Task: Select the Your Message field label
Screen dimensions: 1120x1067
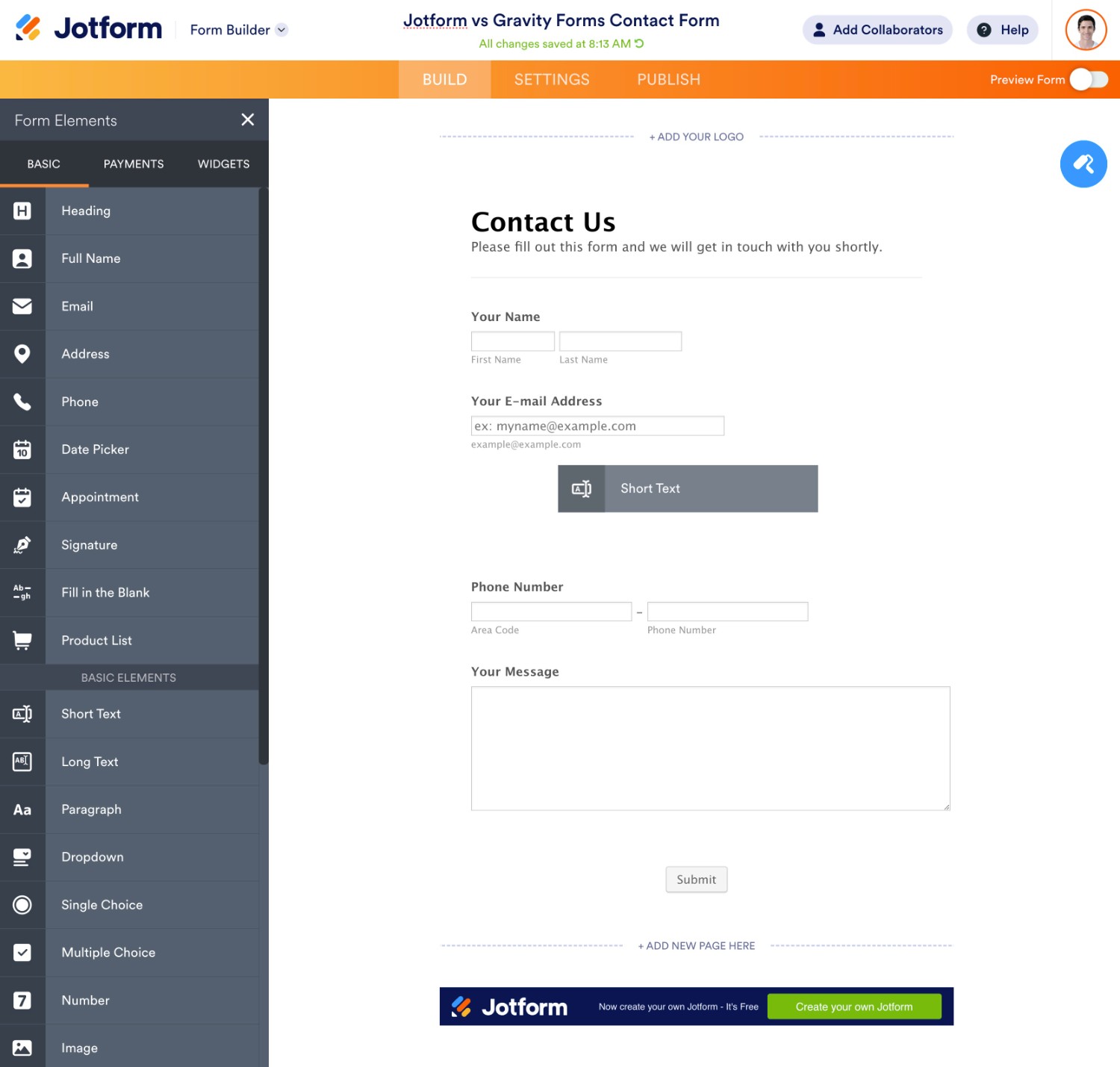Action: point(515,671)
